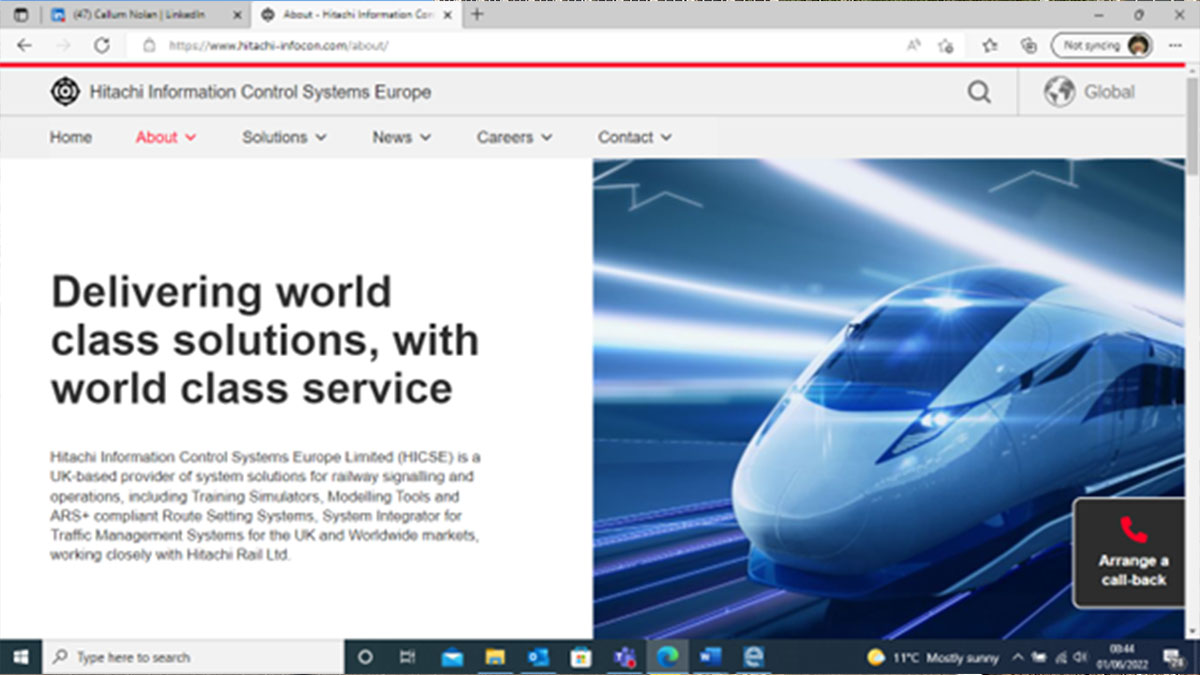
Task: Select Home in the navigation menu
Action: click(70, 137)
